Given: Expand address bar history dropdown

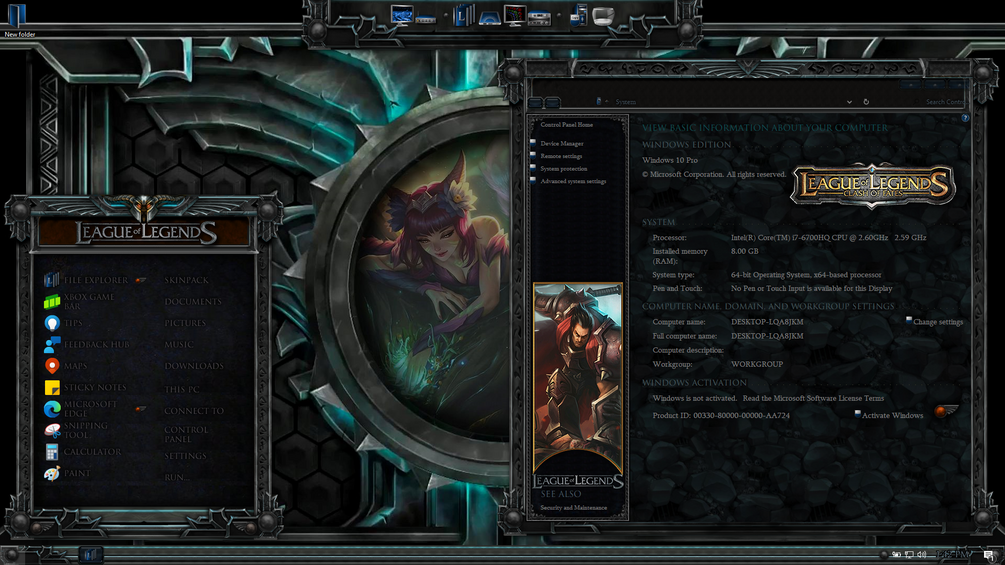Looking at the screenshot, I should [x=849, y=102].
